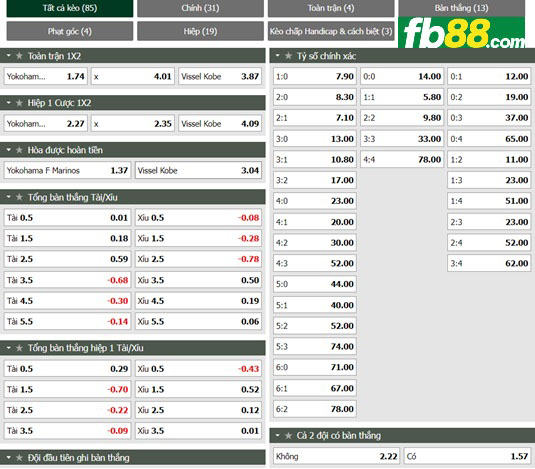
Task: Favorite the Toàn trận 1X2 star
Action: pyautogui.click(x=19, y=56)
